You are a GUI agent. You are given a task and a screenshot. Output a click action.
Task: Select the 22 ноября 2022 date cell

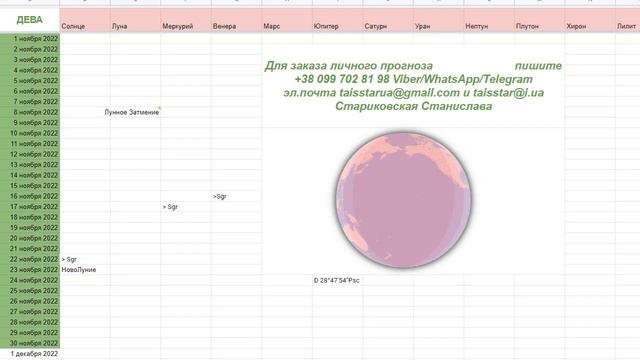[30, 260]
